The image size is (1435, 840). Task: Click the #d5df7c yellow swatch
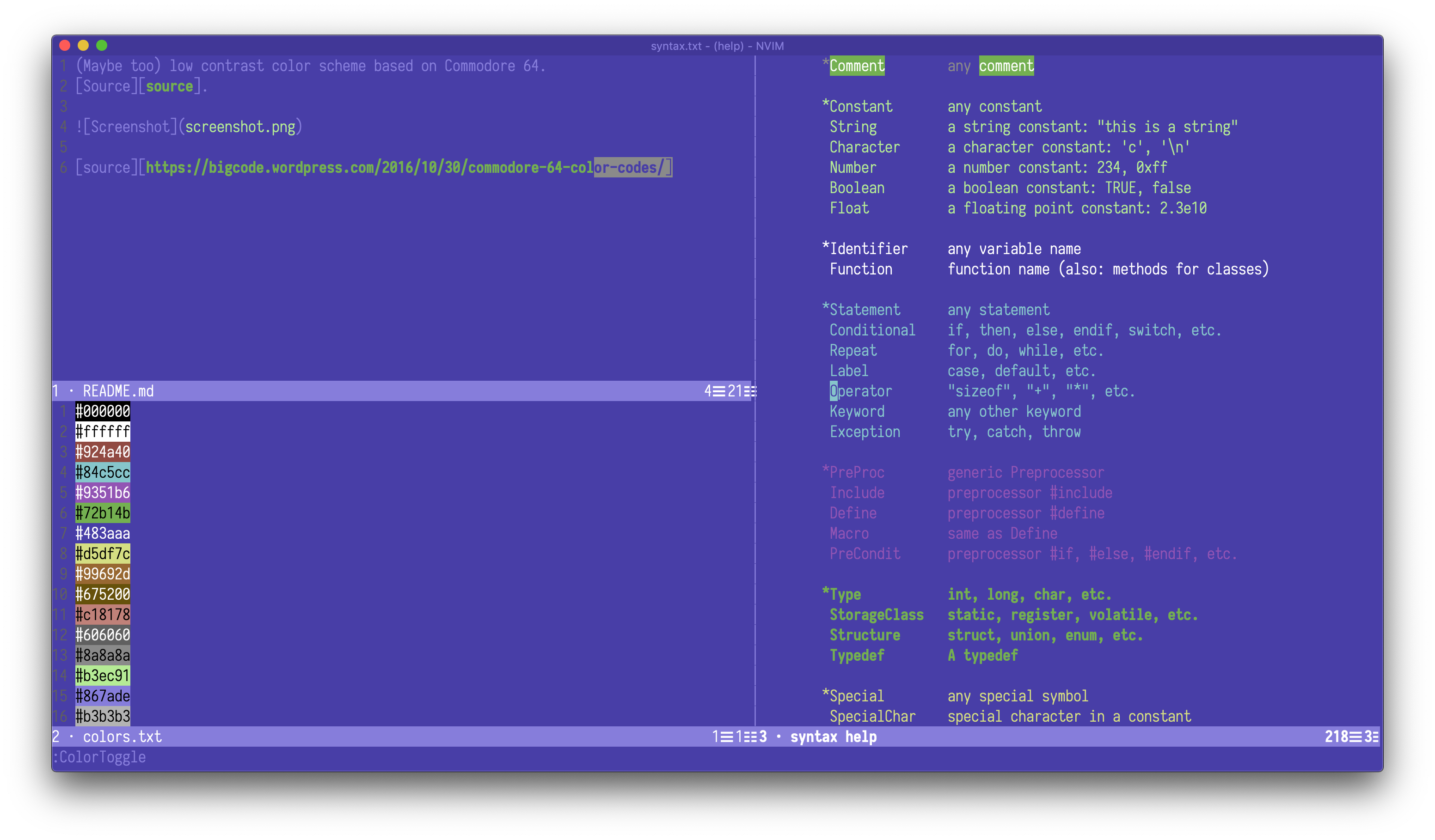(103, 554)
